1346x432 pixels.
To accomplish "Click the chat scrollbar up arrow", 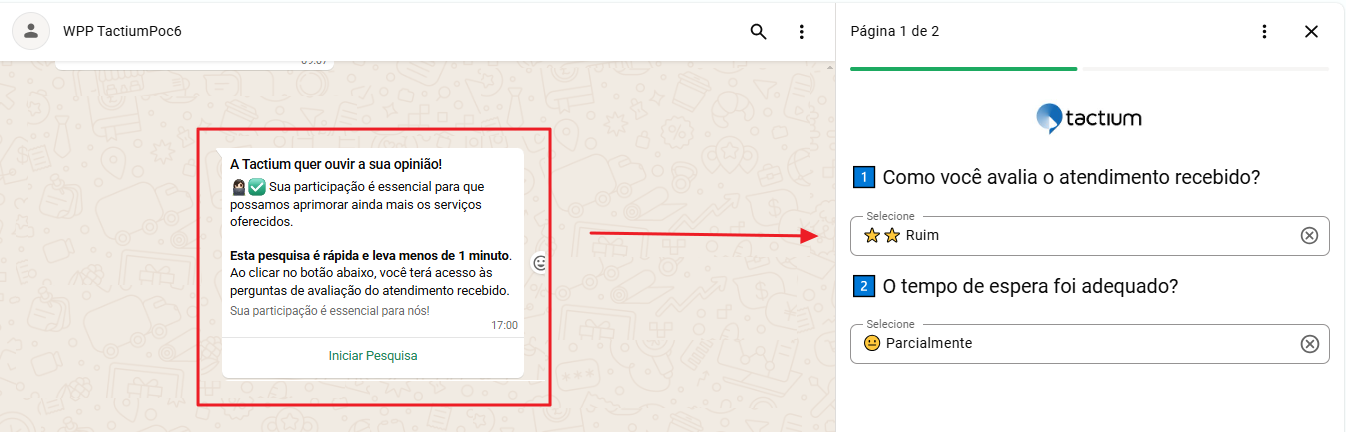I will click(x=828, y=68).
